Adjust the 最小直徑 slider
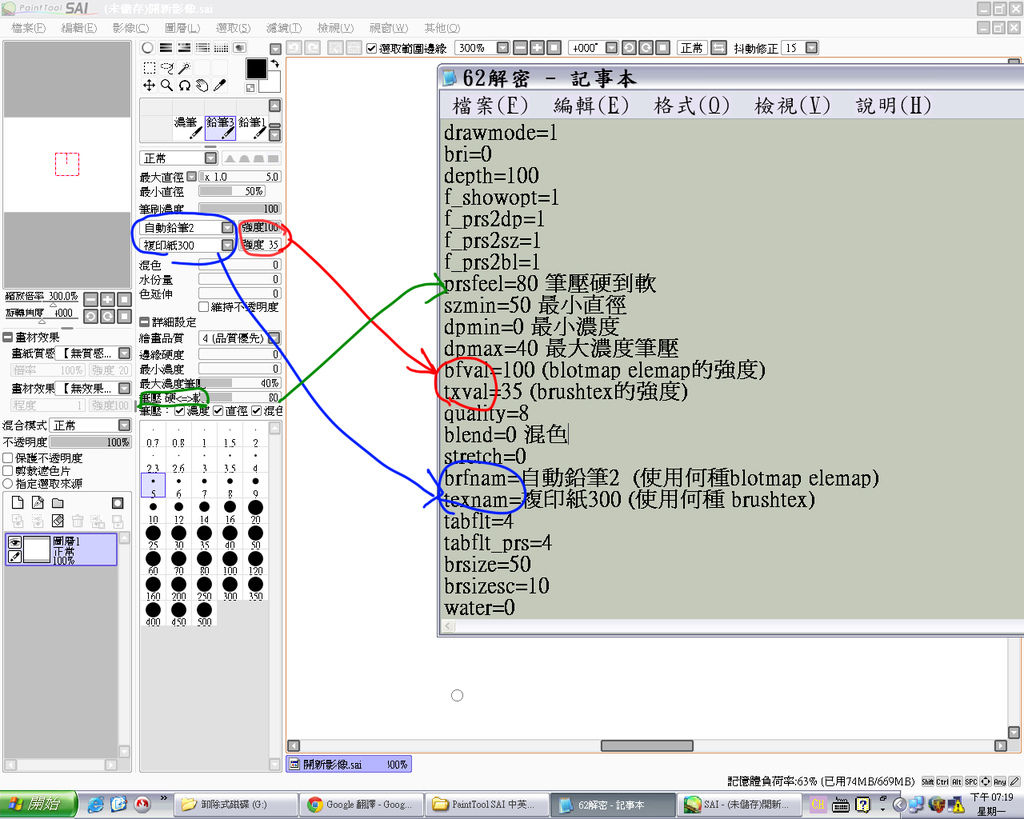1024x819 pixels. click(x=231, y=191)
